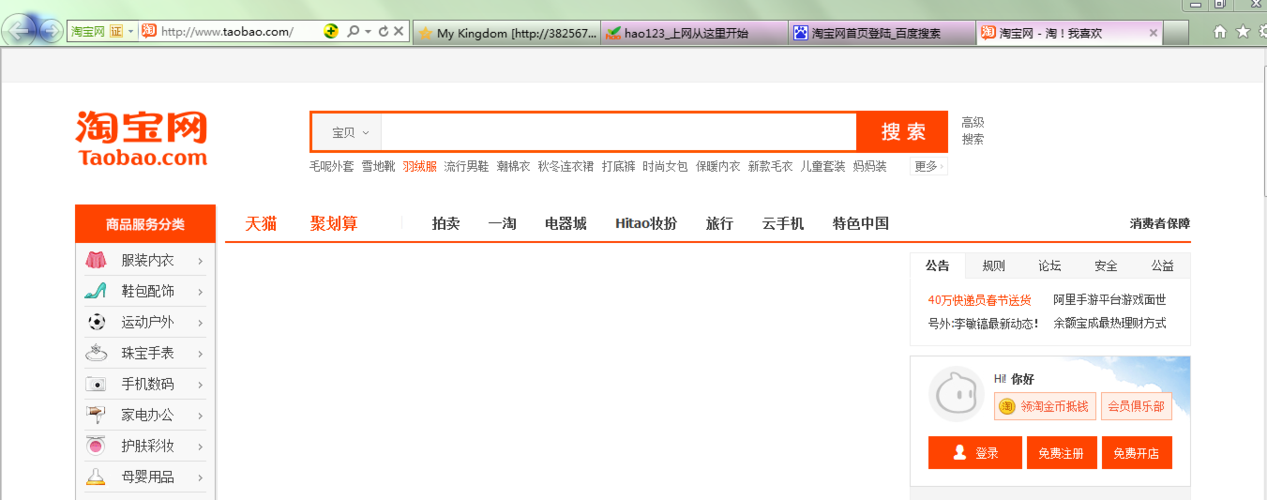Click the Taobao favicon in the address bar

click(149, 32)
